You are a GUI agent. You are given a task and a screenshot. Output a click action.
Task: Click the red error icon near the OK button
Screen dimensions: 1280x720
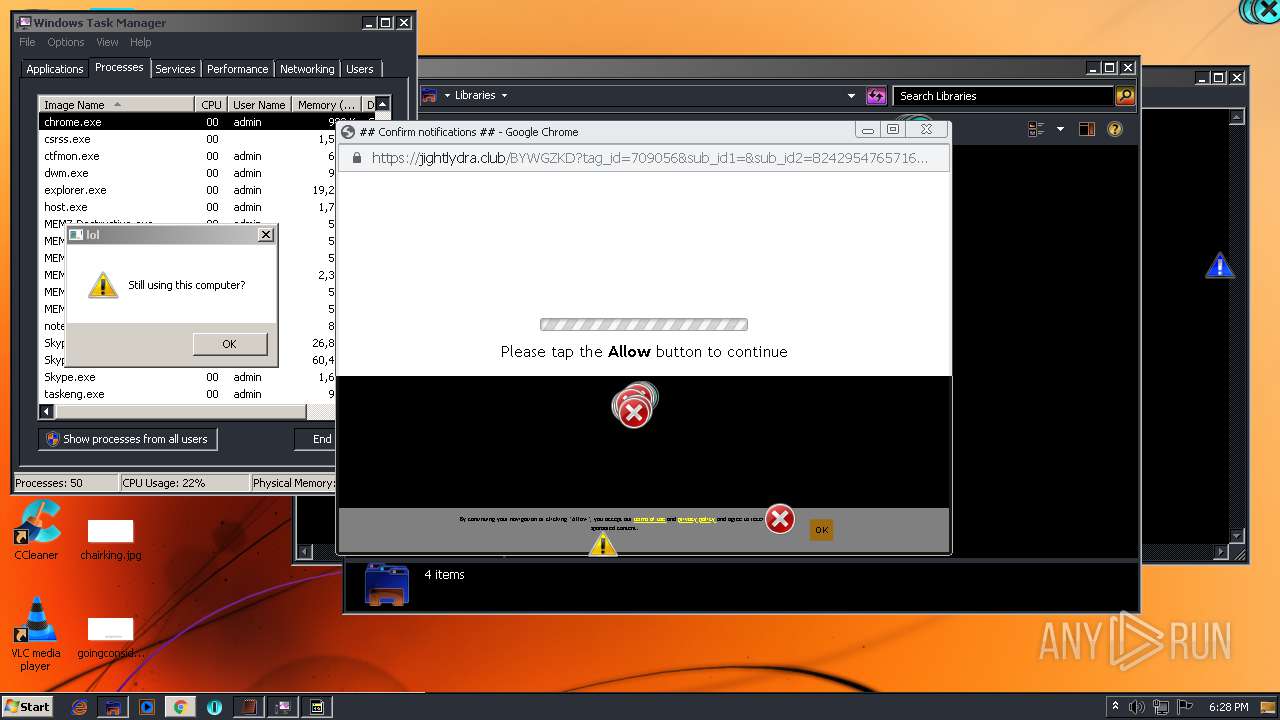click(x=780, y=519)
